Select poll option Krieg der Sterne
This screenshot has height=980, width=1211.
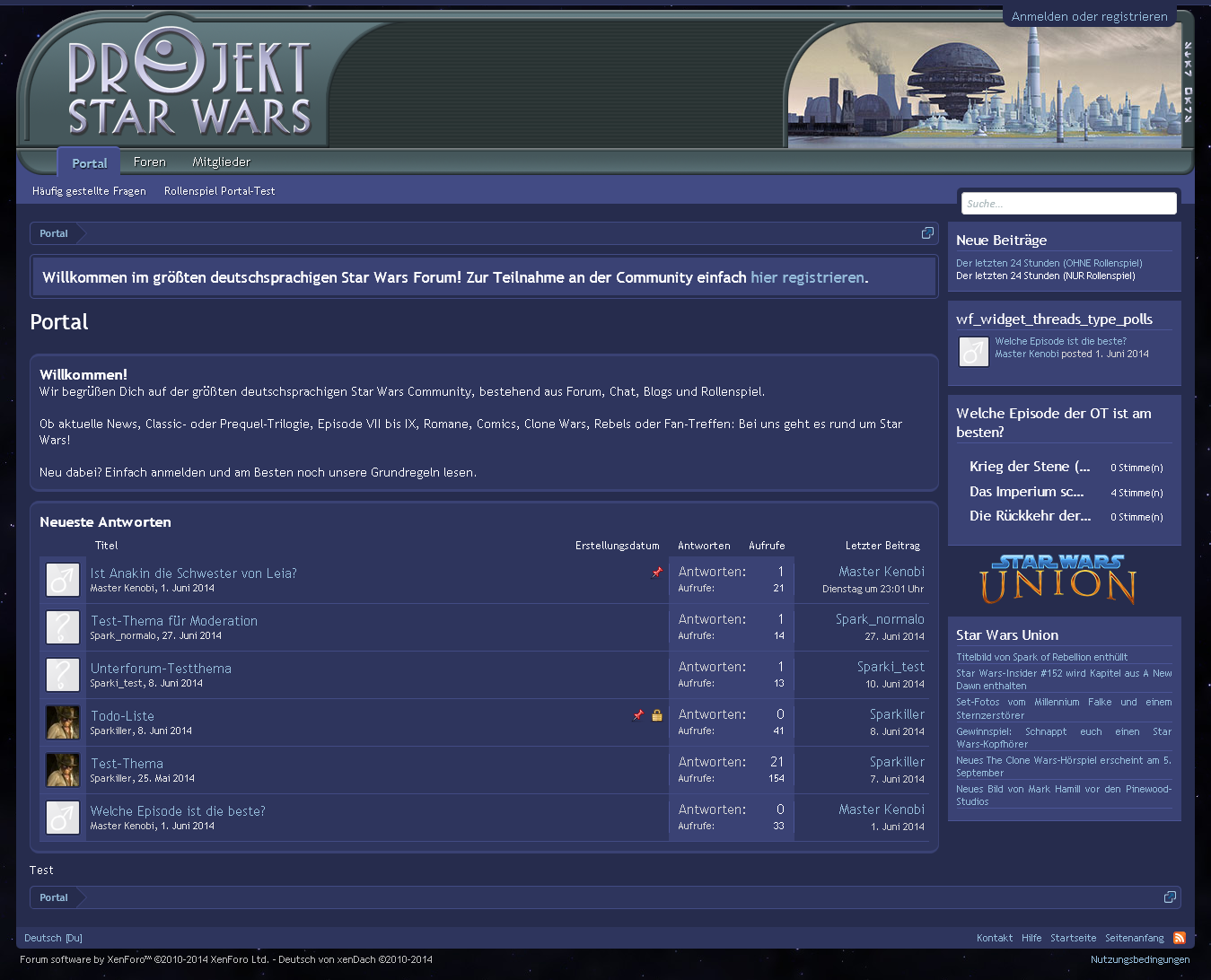tap(1030, 467)
